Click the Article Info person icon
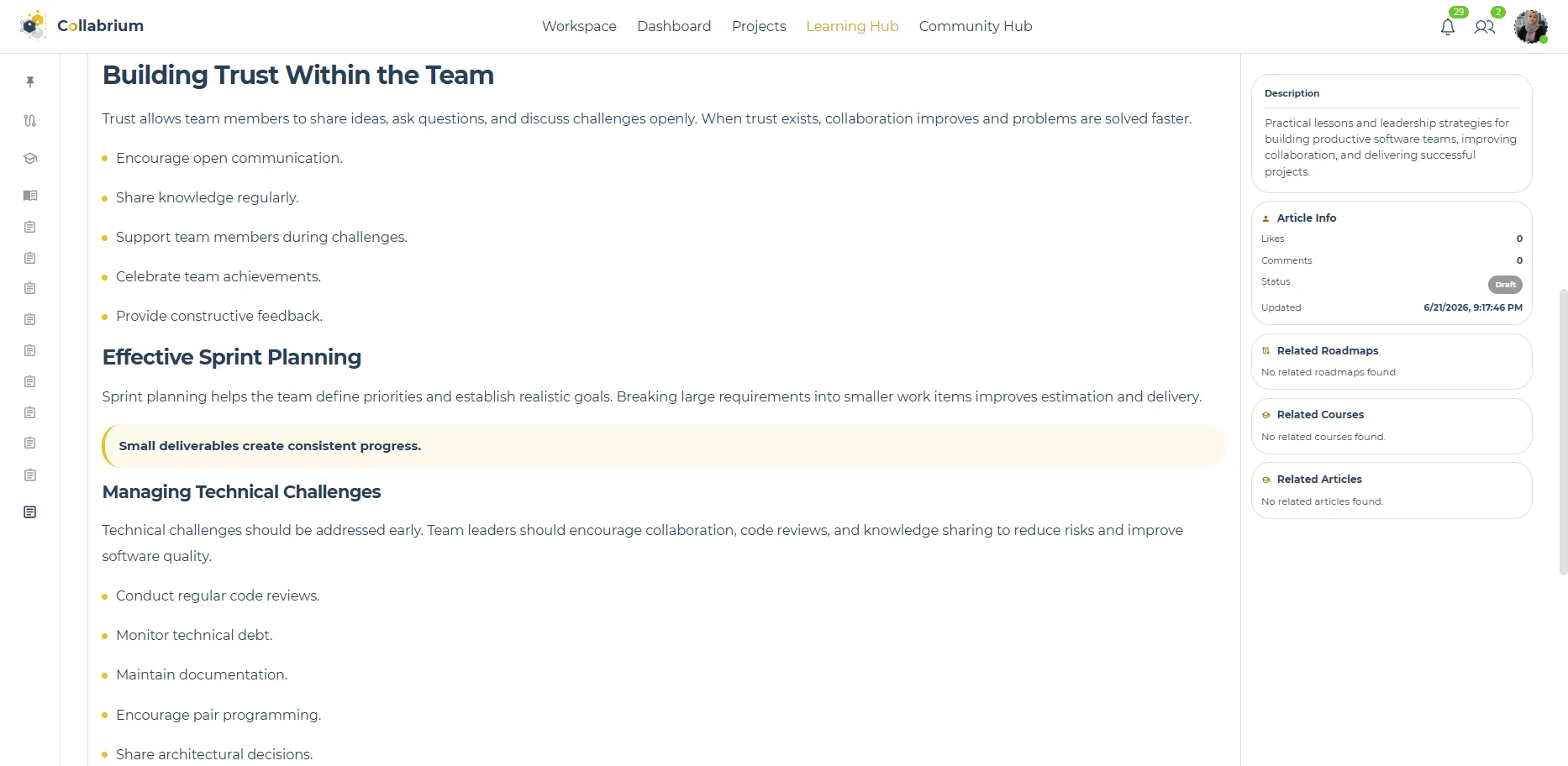The width and height of the screenshot is (1568, 766). point(1266,218)
